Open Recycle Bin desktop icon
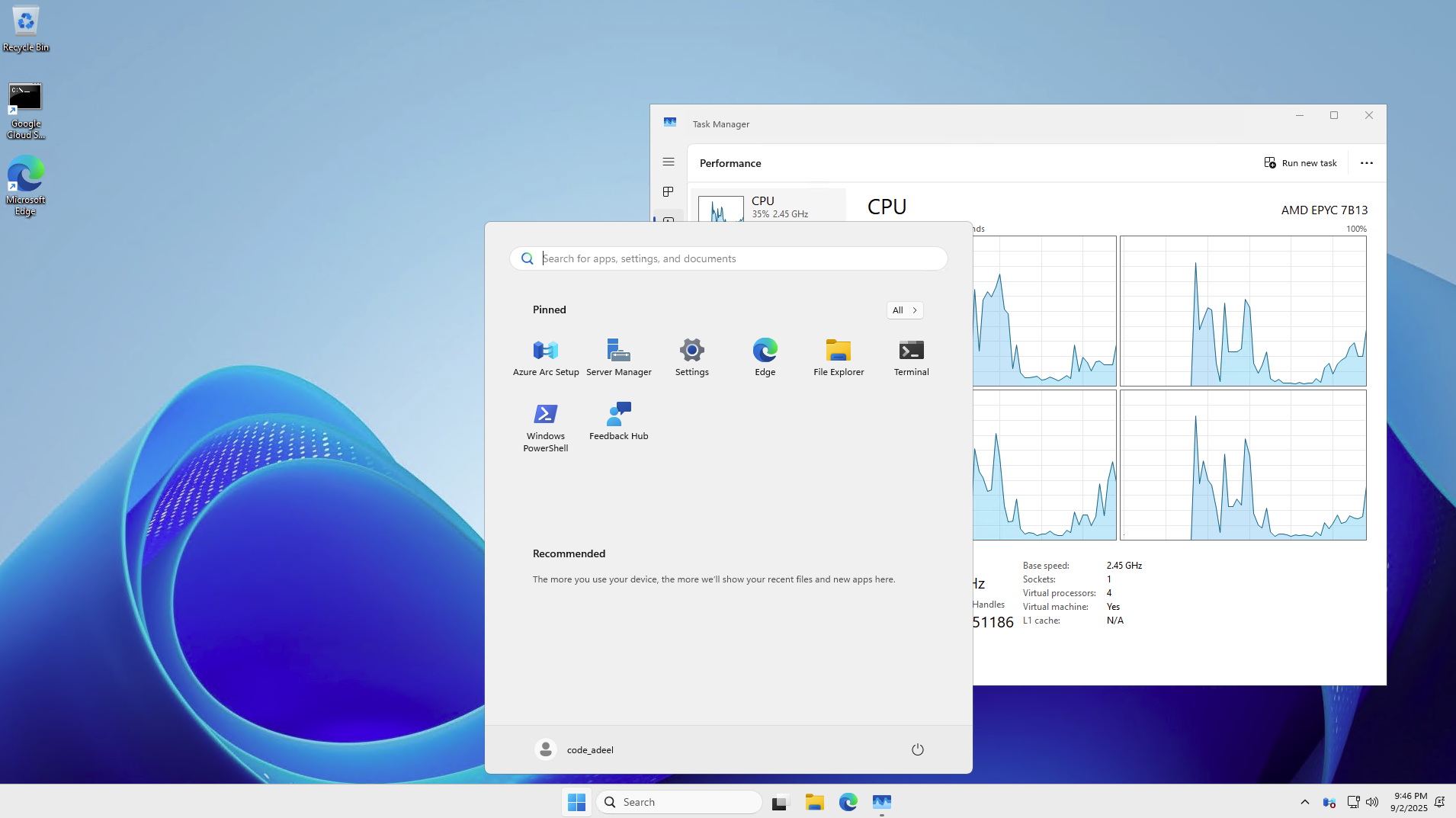Viewport: 1456px width, 818px height. pyautogui.click(x=26, y=29)
